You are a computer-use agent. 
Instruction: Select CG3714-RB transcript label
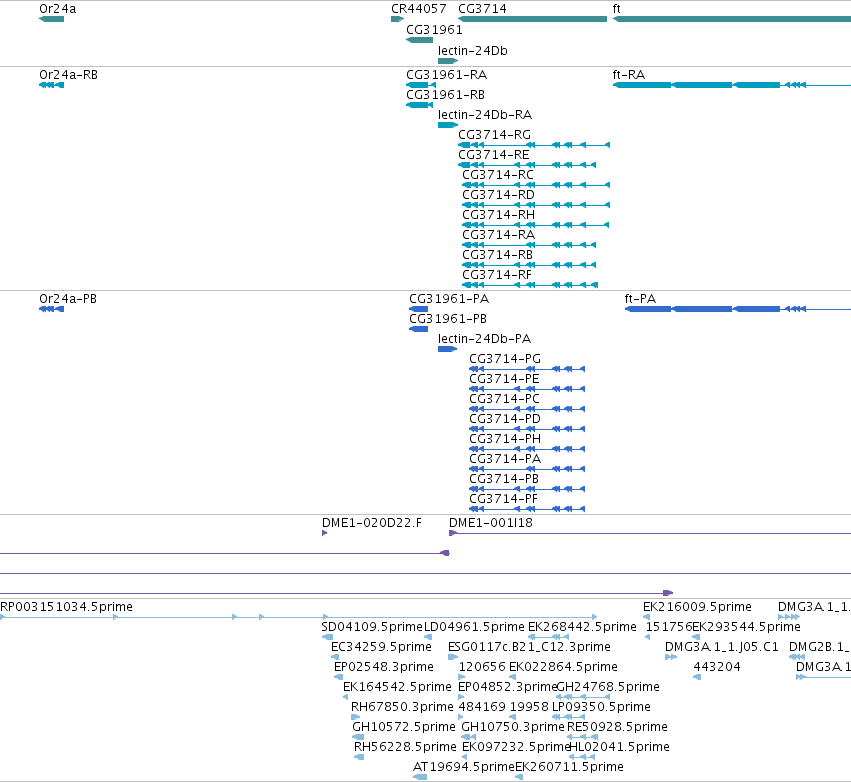(498, 256)
